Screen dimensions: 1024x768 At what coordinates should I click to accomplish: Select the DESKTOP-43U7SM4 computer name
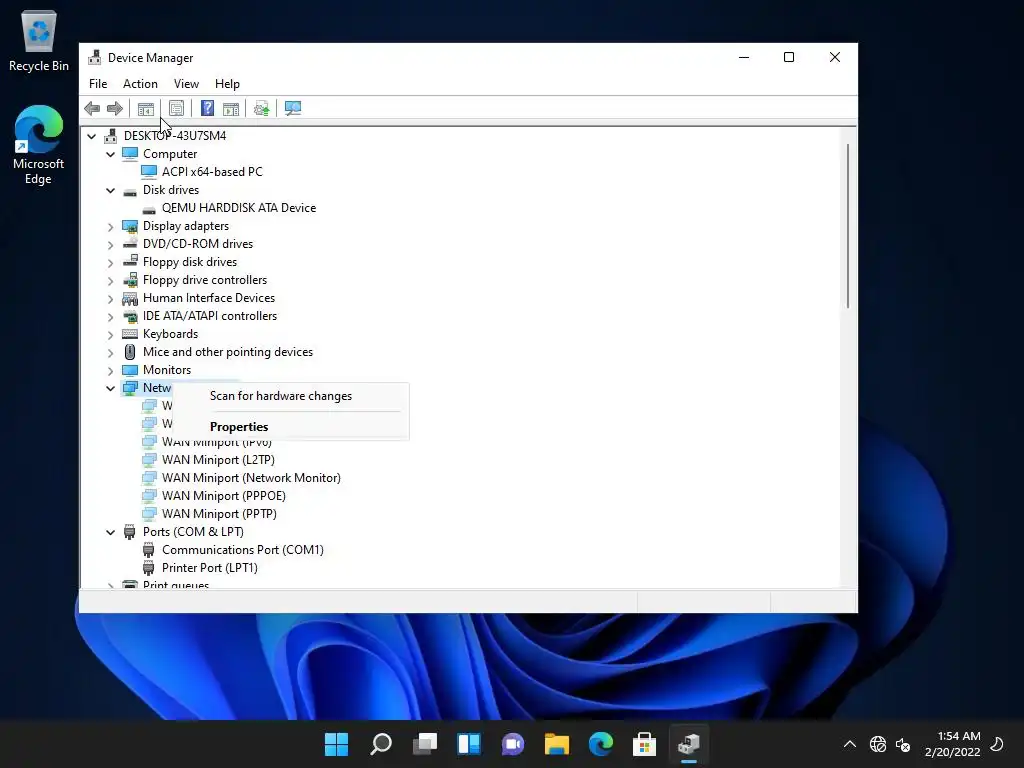[x=175, y=136]
